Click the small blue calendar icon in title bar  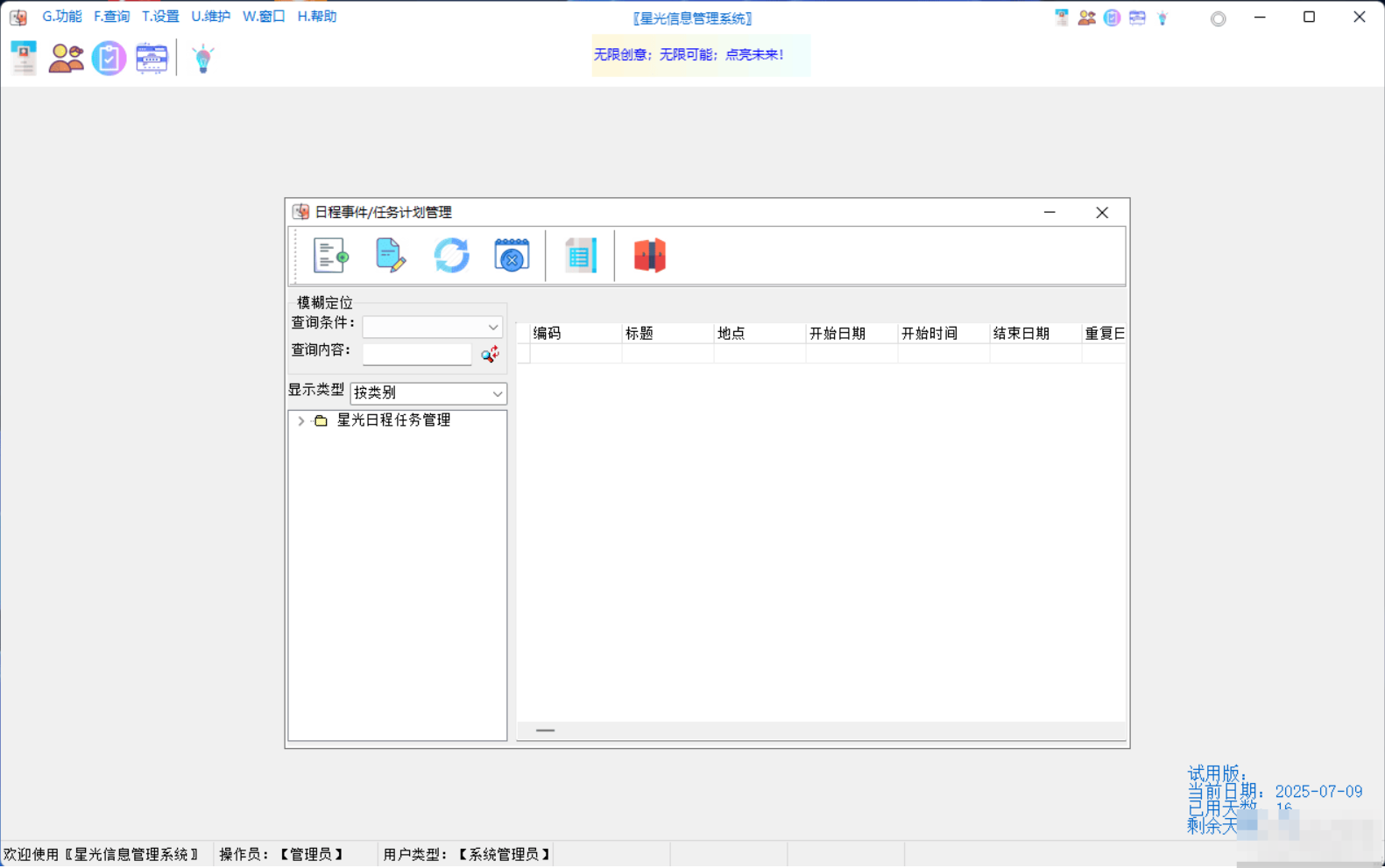1138,18
